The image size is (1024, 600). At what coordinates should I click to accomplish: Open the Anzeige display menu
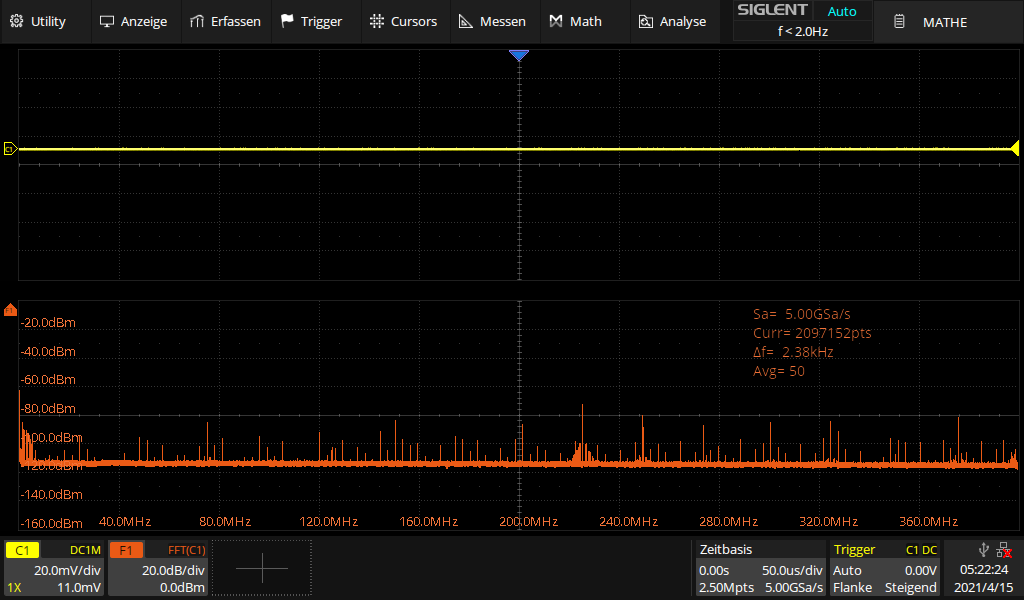tap(133, 22)
